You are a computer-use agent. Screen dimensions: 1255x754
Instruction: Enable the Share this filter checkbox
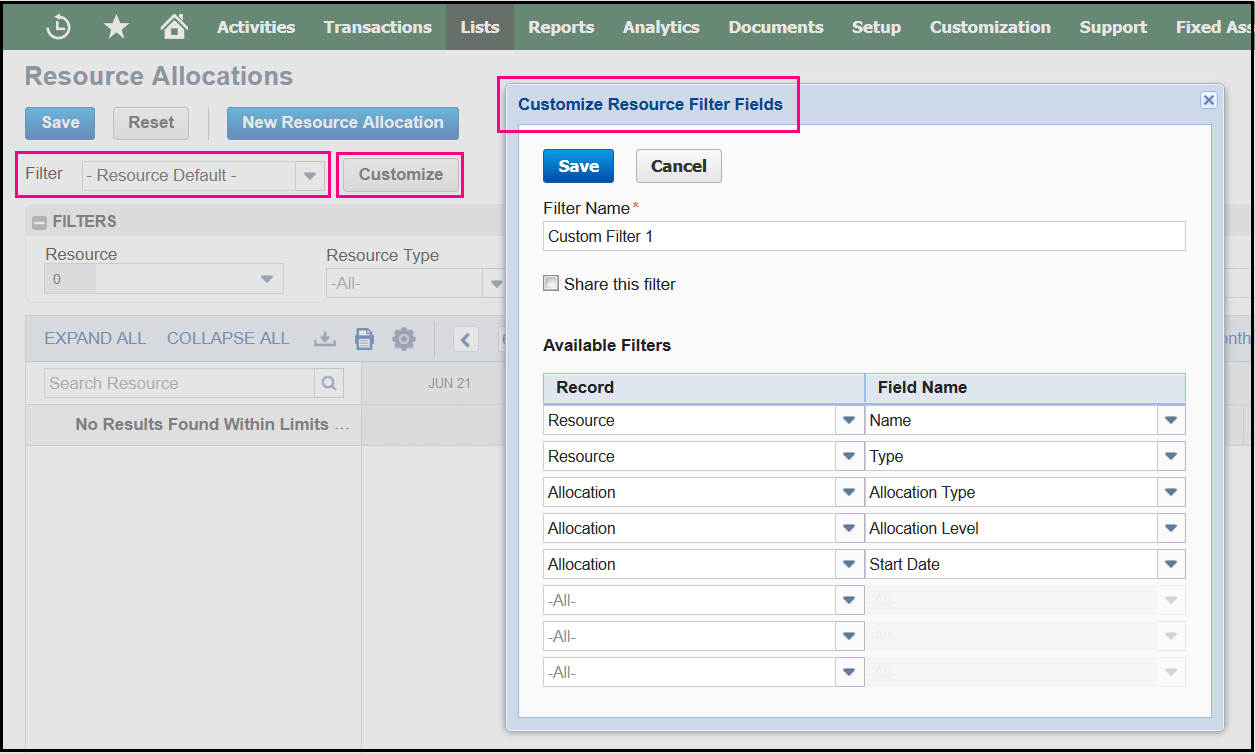tap(551, 283)
